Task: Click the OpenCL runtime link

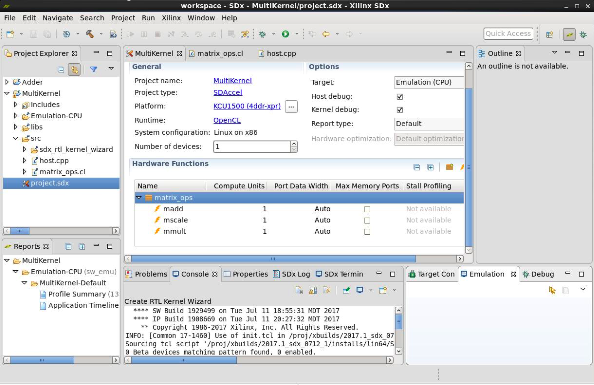Action: pos(227,120)
